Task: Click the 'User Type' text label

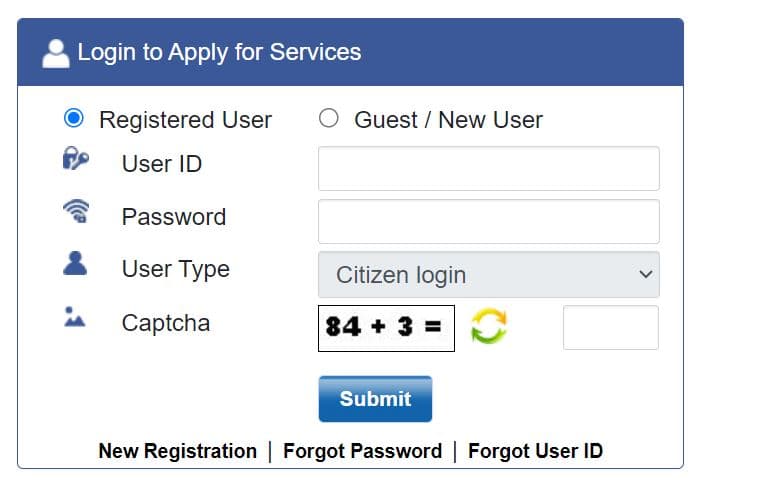Action: click(x=175, y=269)
